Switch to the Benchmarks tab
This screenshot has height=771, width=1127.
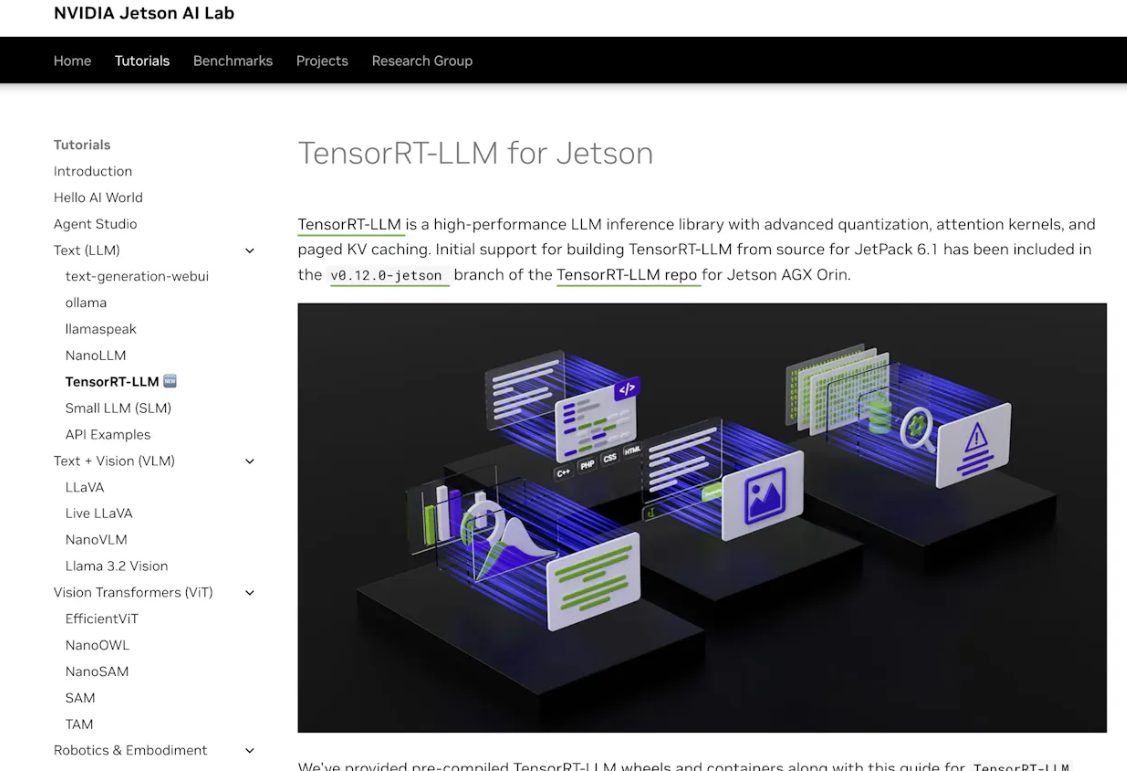click(232, 60)
